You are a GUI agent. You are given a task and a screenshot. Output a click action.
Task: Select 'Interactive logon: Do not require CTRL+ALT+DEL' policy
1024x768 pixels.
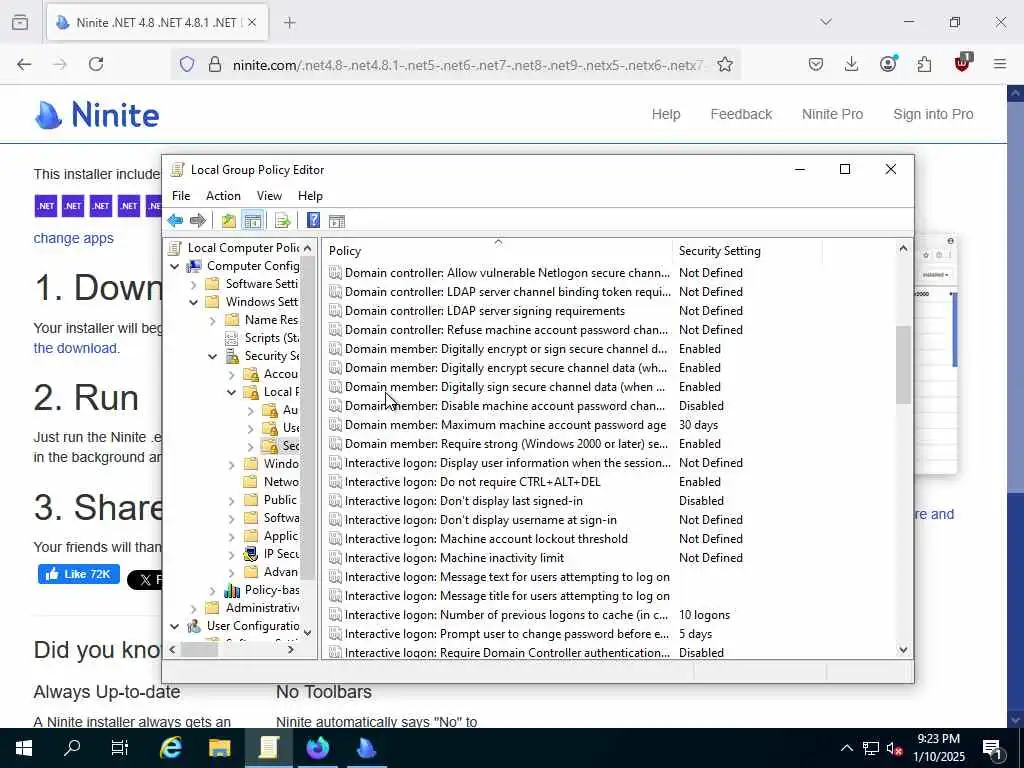tap(472, 482)
